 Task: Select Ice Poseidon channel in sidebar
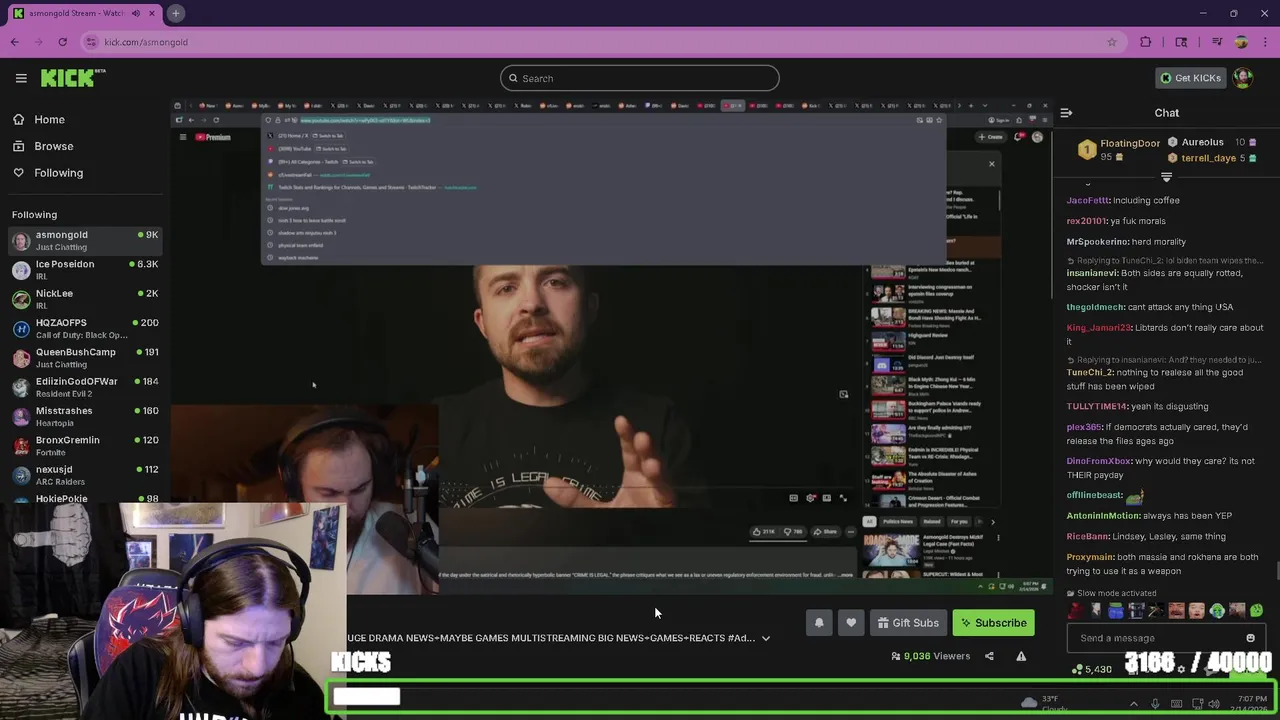85,270
